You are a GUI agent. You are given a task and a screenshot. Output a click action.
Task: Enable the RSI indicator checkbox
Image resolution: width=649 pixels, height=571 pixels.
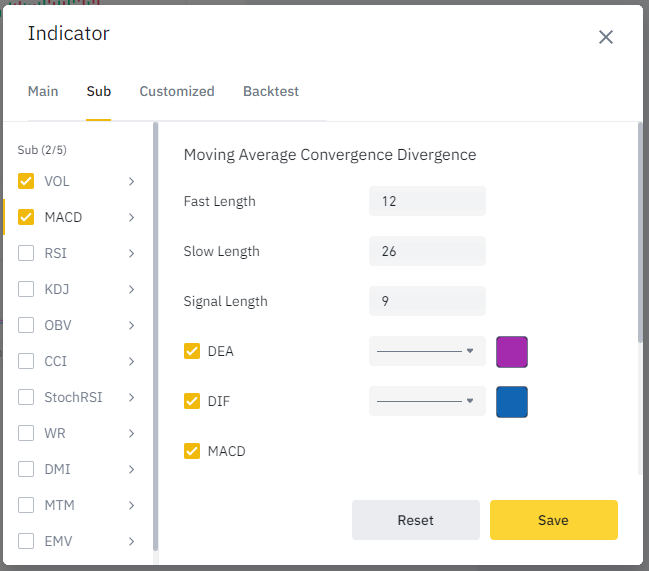pyautogui.click(x=26, y=253)
